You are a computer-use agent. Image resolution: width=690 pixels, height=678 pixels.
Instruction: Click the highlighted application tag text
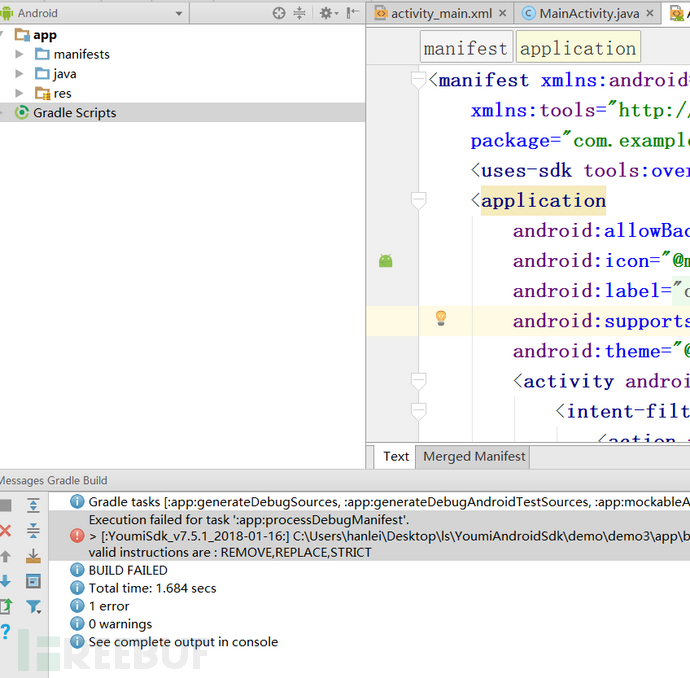click(543, 201)
